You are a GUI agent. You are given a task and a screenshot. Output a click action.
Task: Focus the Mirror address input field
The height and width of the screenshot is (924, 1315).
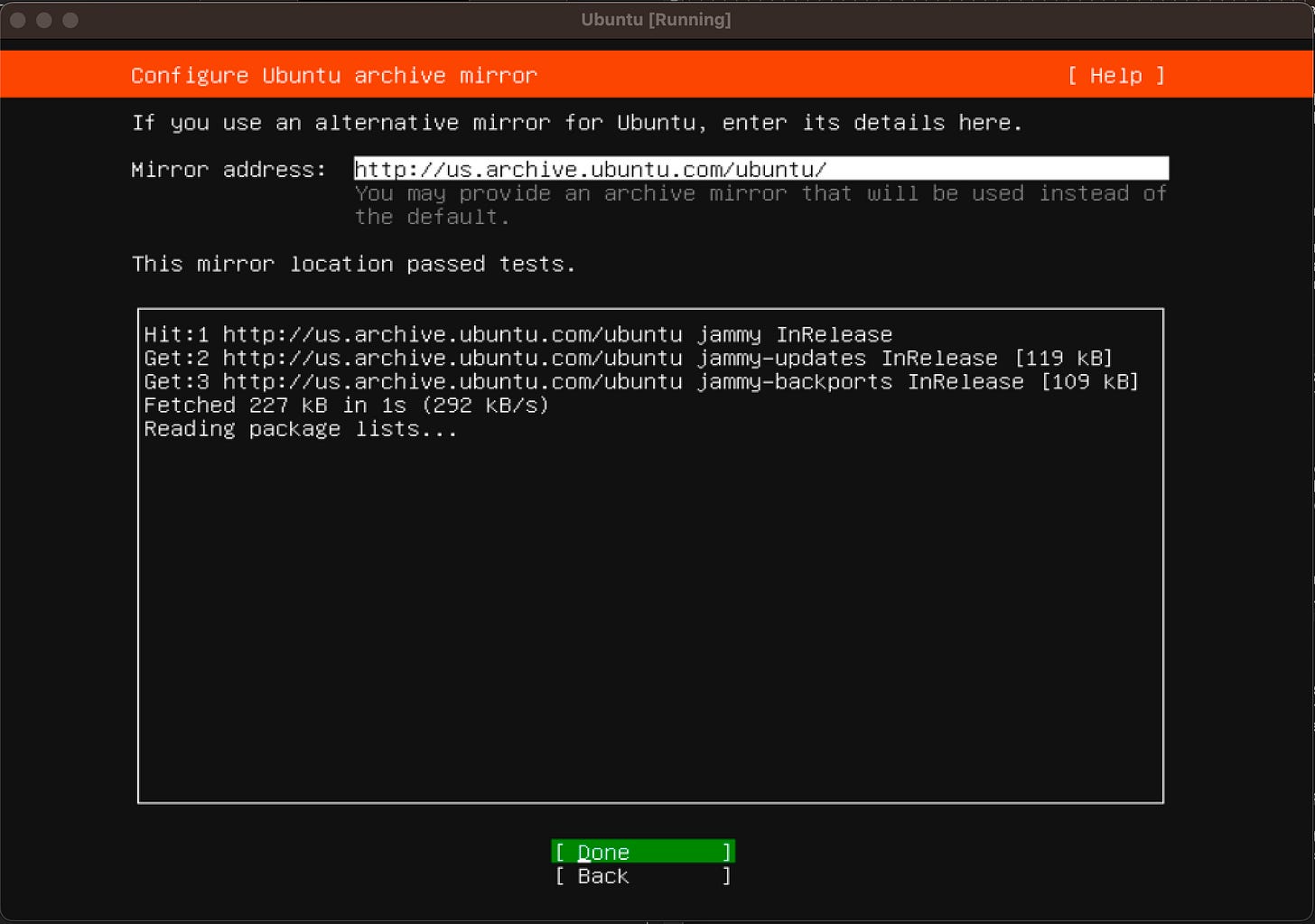pos(761,169)
